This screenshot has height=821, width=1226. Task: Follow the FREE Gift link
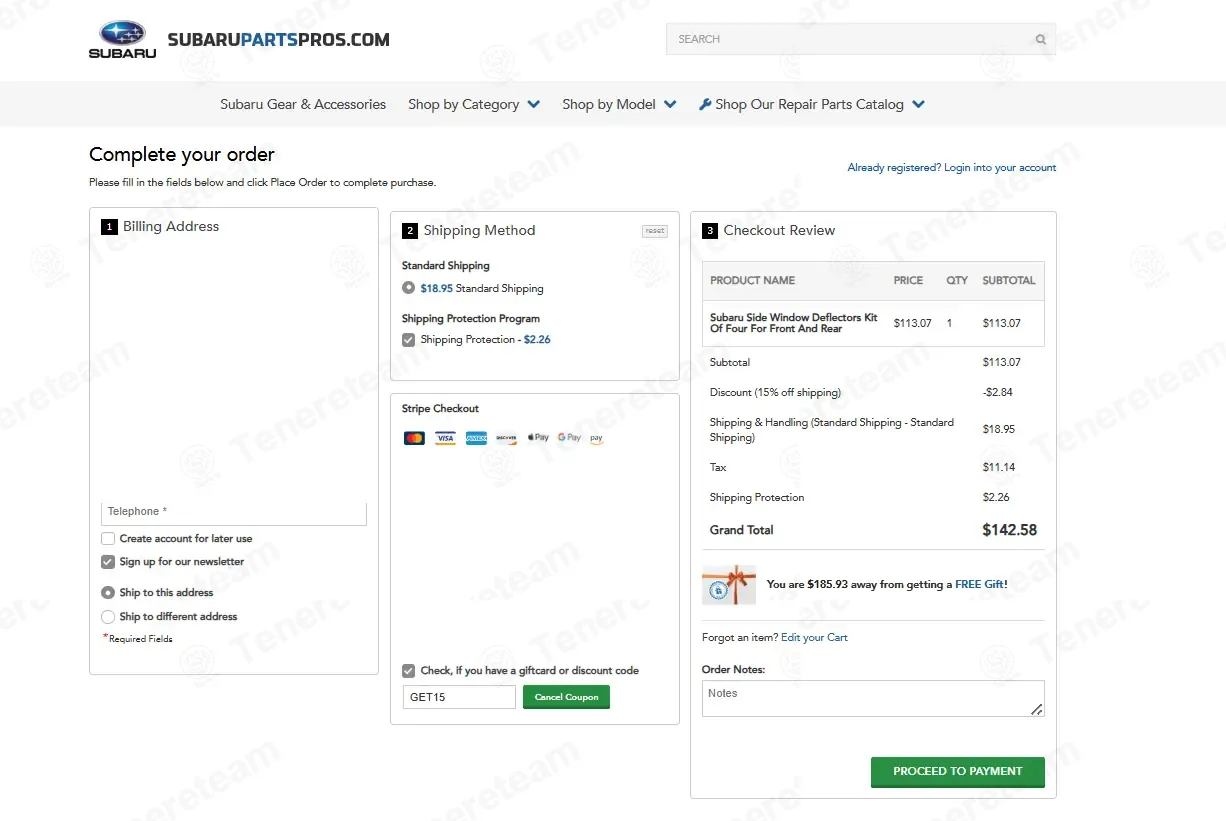[980, 585]
